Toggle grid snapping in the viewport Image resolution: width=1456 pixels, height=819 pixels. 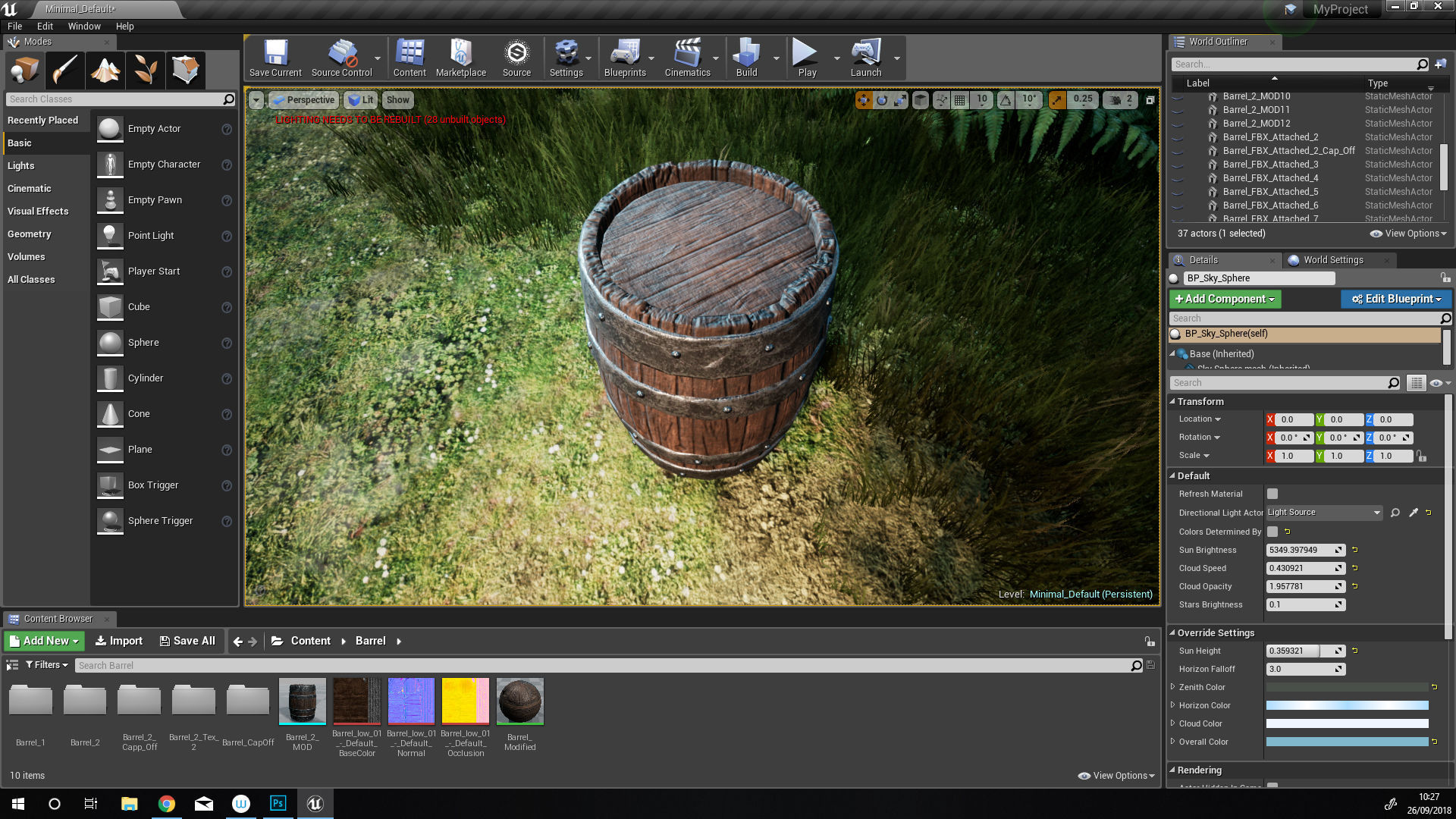tap(959, 99)
